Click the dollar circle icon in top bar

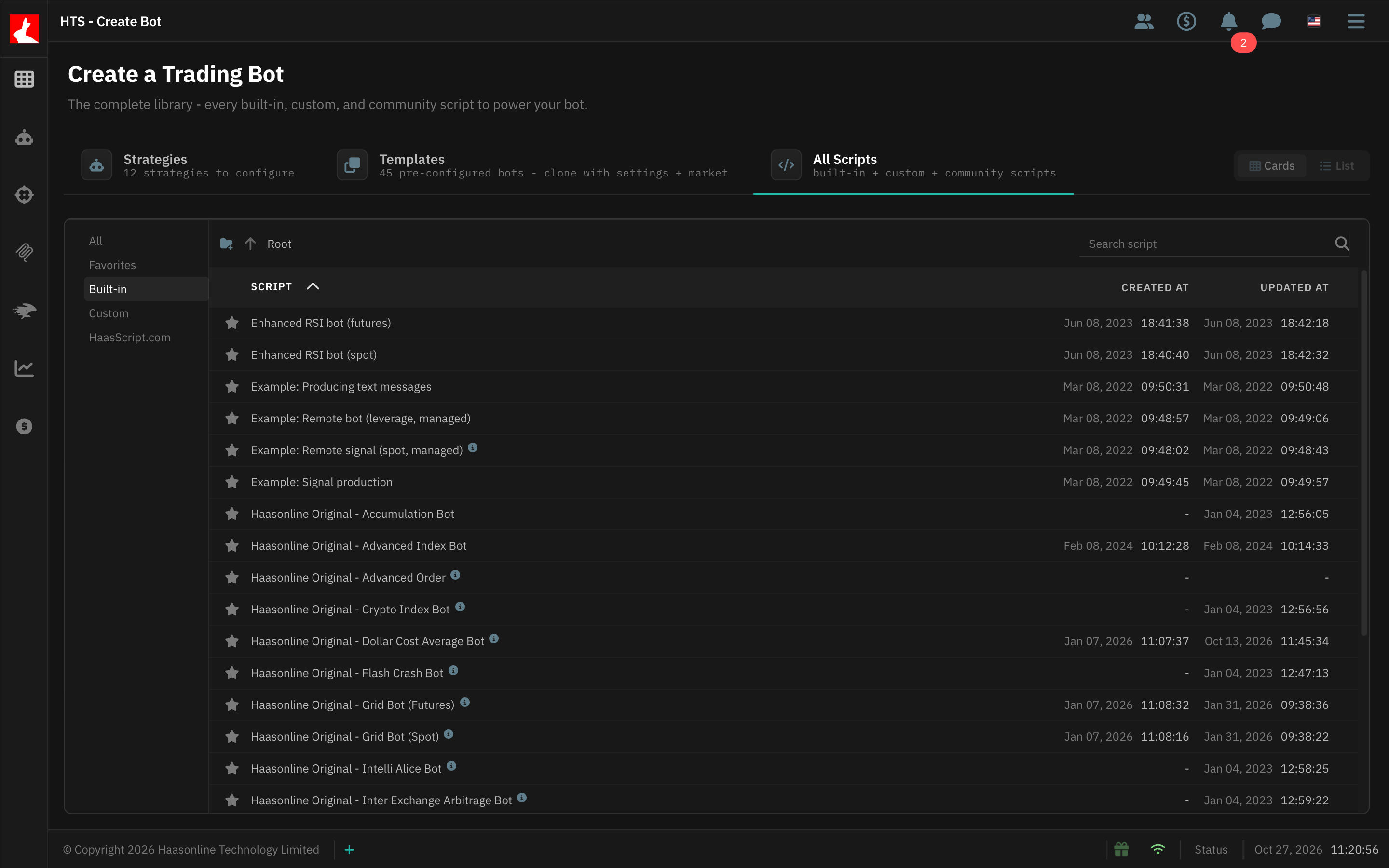point(1186,22)
